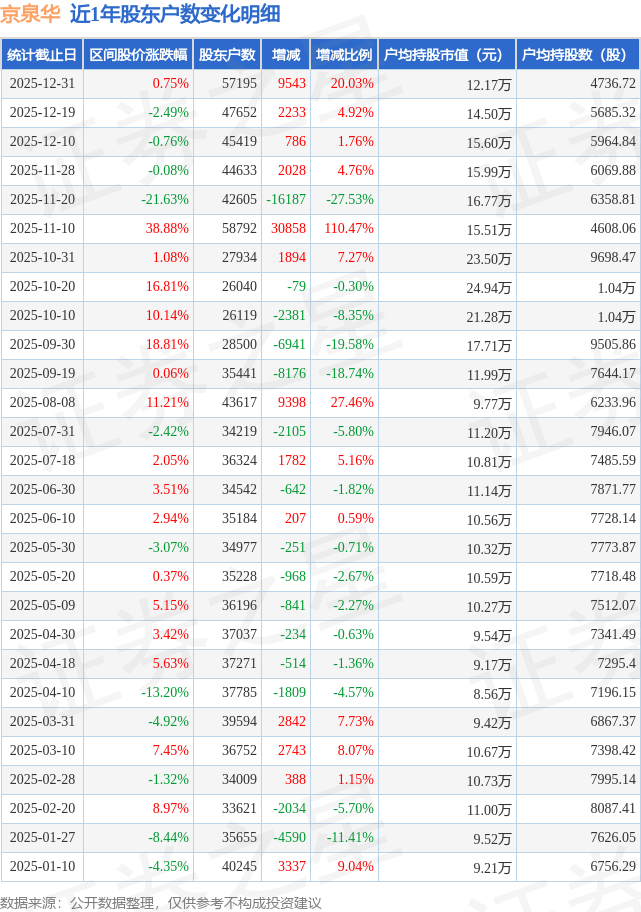641x912 pixels.
Task: Select the date cell 2025-11-10
Action: pos(42,228)
